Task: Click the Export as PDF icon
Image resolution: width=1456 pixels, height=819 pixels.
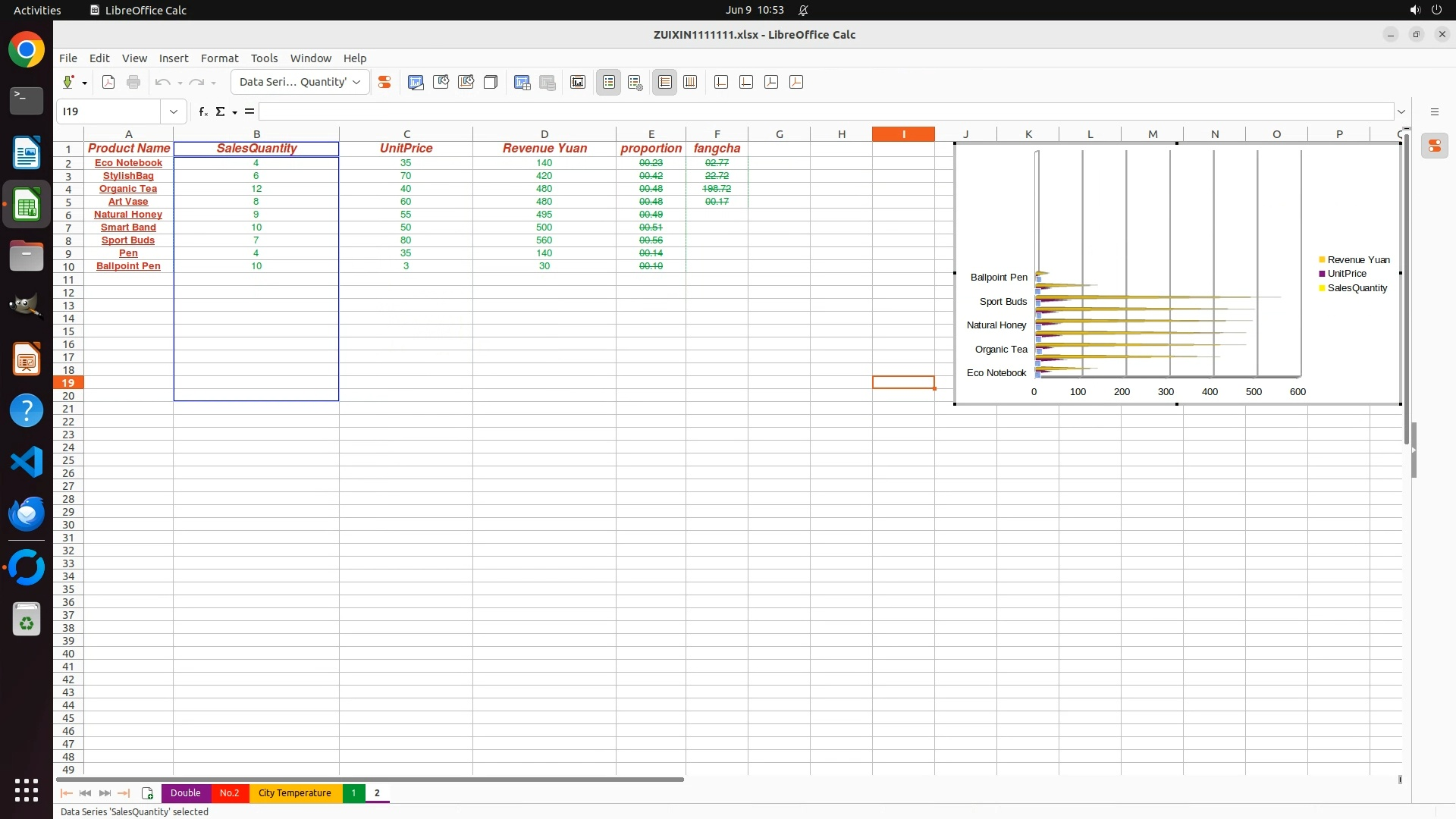Action: [x=108, y=82]
